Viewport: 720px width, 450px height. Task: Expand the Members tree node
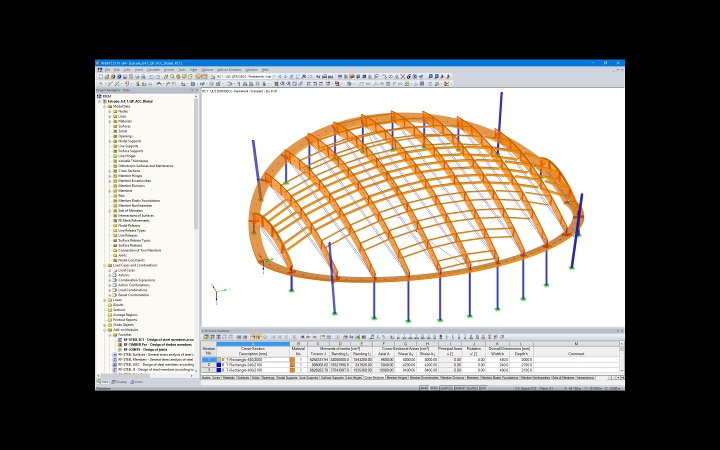(x=110, y=191)
